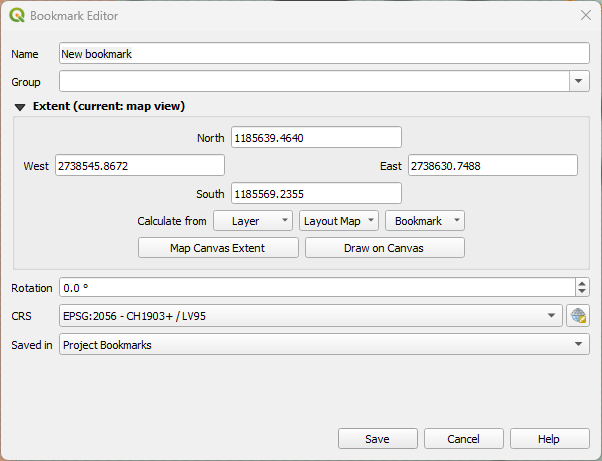Click the West coordinate field
The width and height of the screenshot is (602, 461).
click(x=140, y=165)
